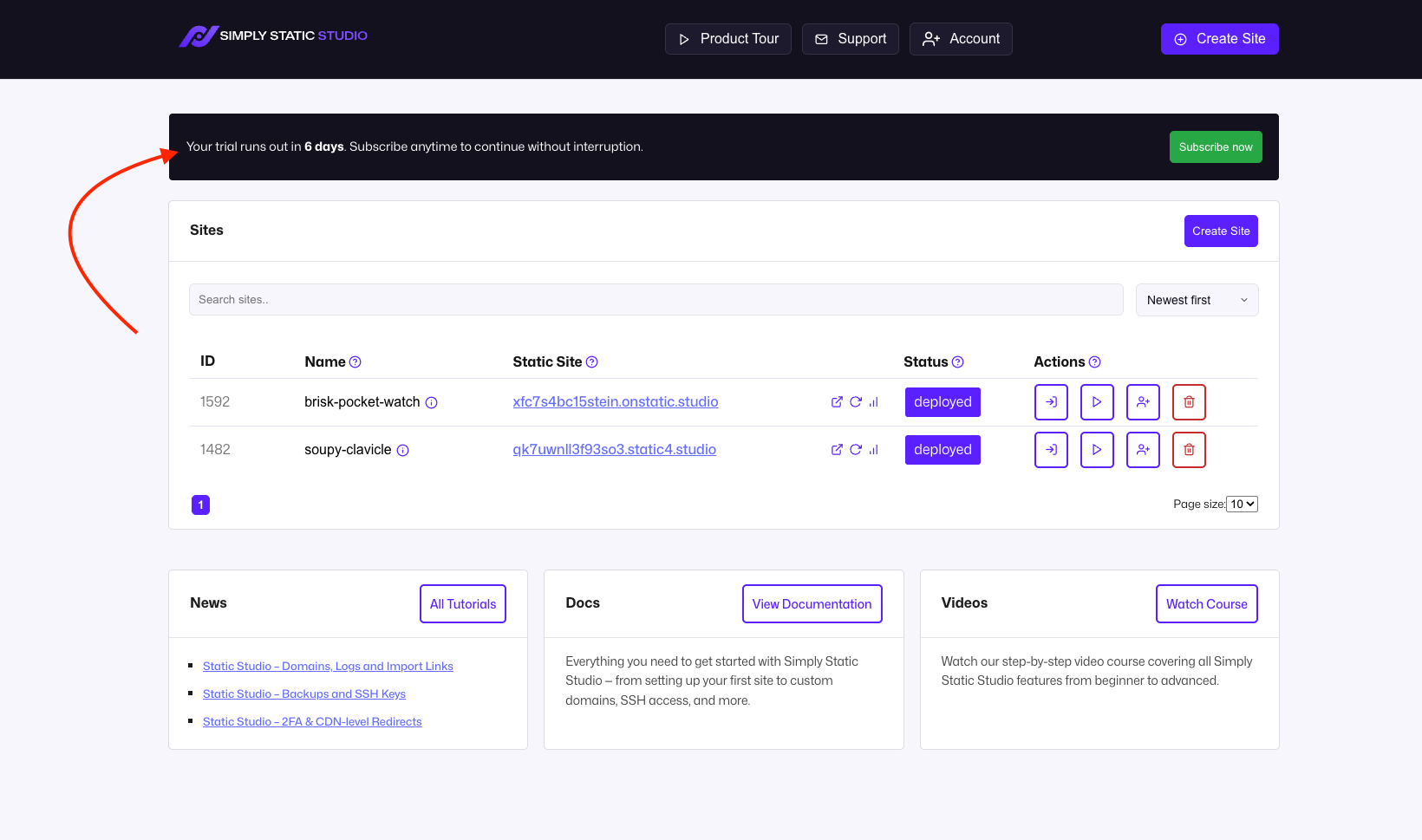The image size is (1422, 840).
Task: Click the stats bars icon in soupy-clavicle row
Action: pos(873,450)
